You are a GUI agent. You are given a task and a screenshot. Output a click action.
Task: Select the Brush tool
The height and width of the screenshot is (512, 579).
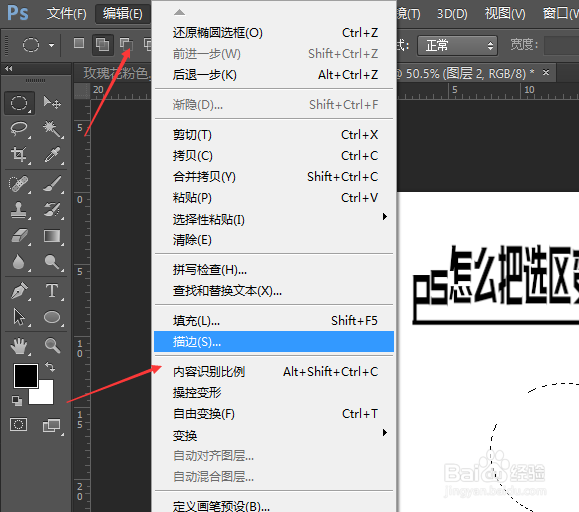(x=52, y=183)
